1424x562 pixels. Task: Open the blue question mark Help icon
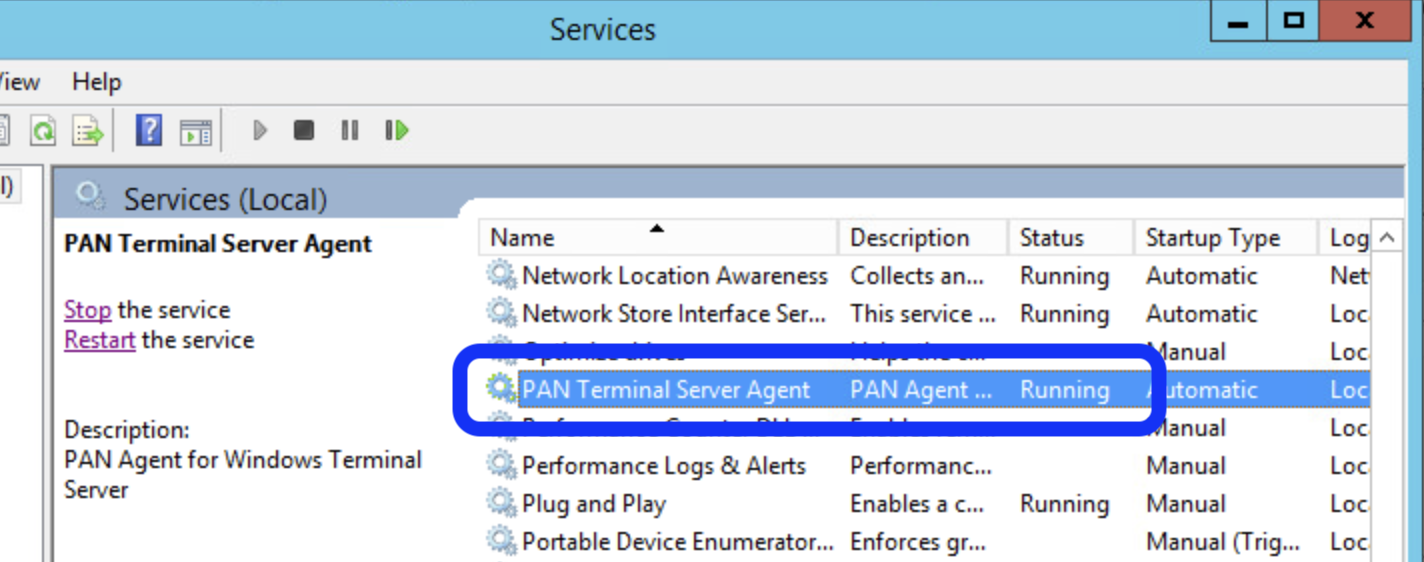148,130
